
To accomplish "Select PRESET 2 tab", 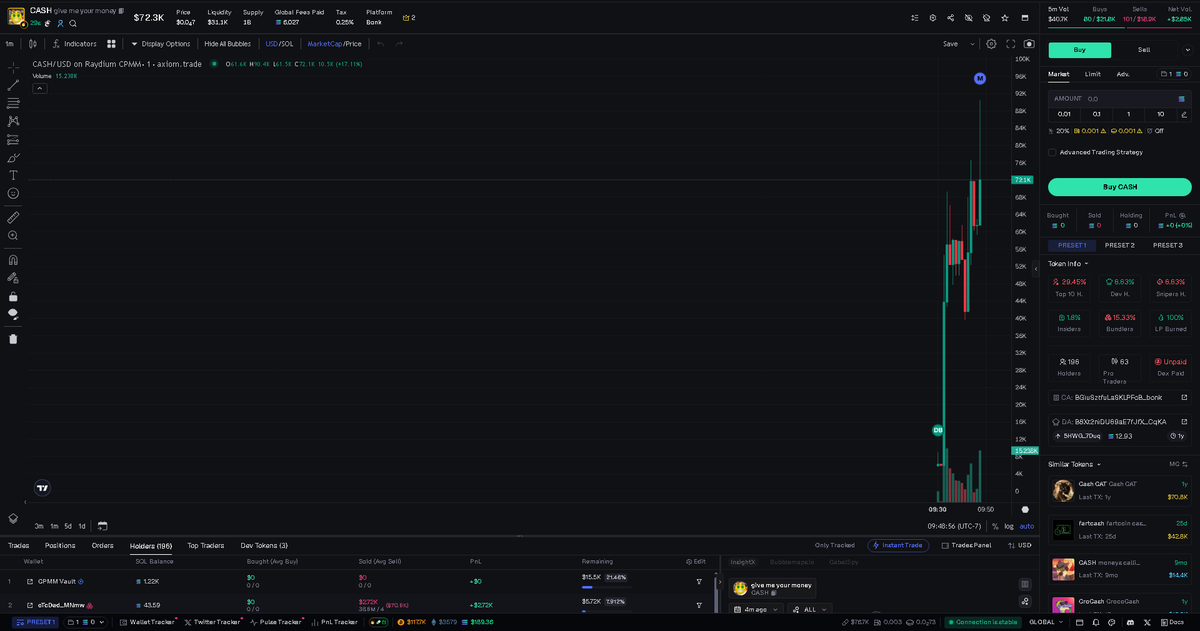I will tap(1119, 245).
